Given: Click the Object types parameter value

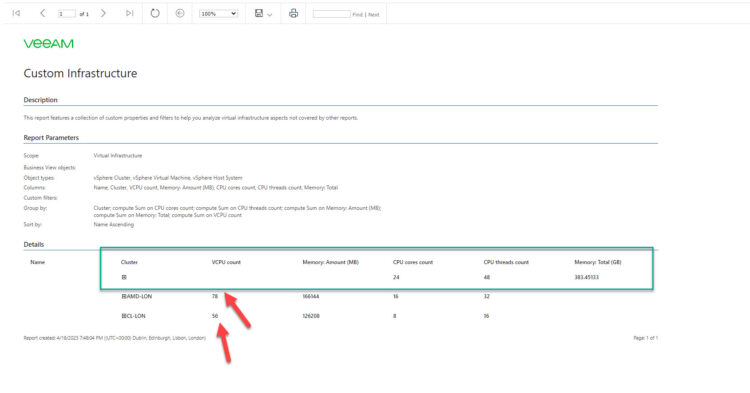Looking at the screenshot, I should coord(168,178).
